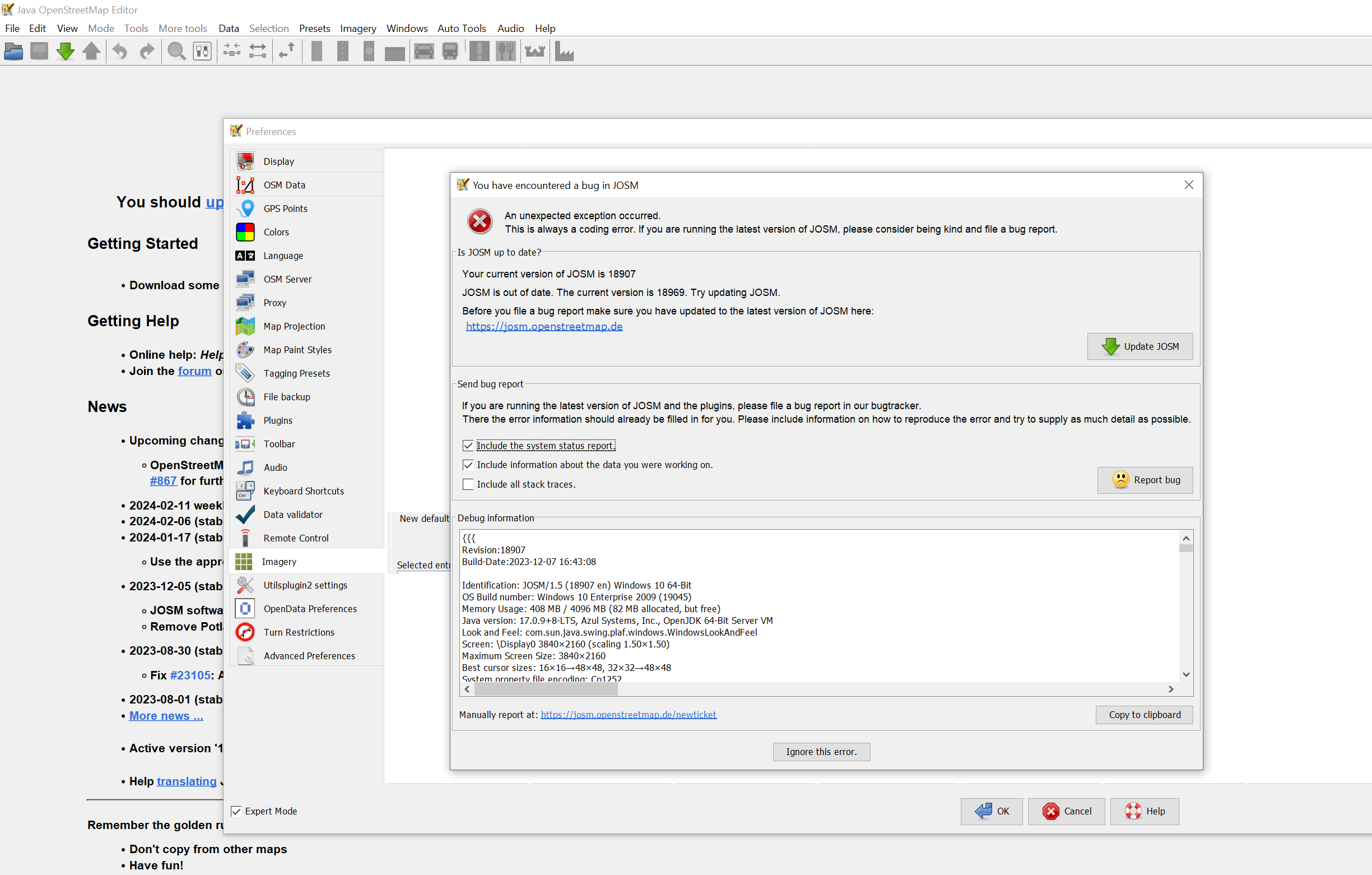The width and height of the screenshot is (1372, 875).
Task: Click the GPS Points pin icon
Action: [247, 209]
